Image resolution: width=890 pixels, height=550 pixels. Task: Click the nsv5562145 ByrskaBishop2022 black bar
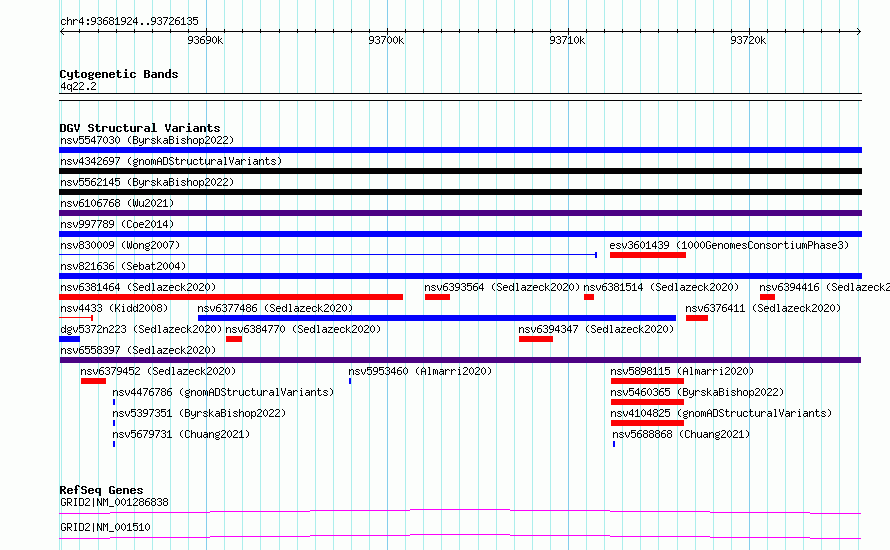[x=460, y=192]
